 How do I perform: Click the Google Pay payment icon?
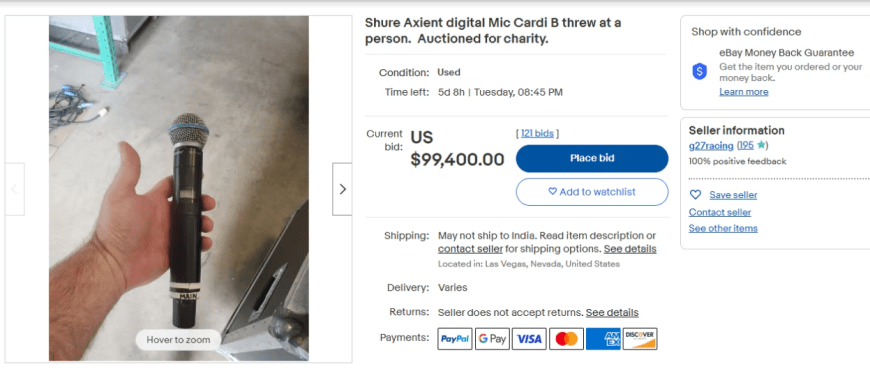492,339
